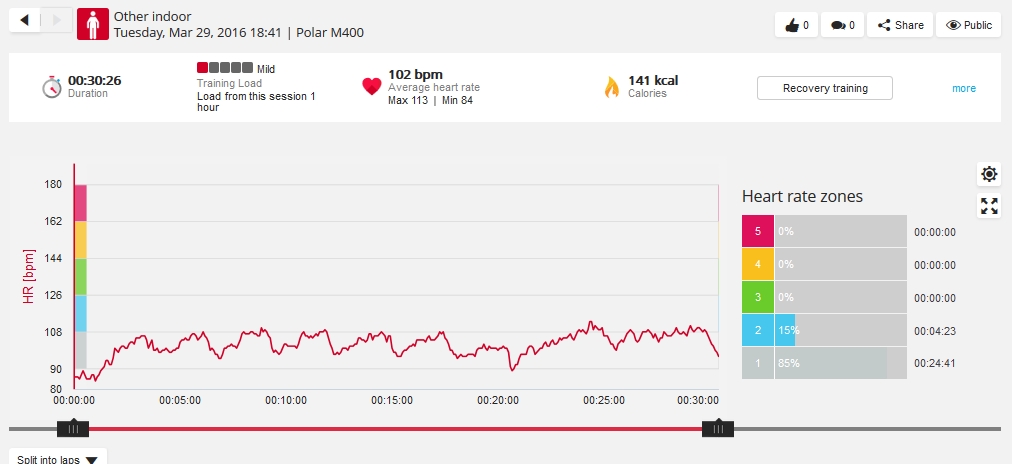Select heart rate zone 5 red swatch
1012x464 pixels.
(758, 232)
